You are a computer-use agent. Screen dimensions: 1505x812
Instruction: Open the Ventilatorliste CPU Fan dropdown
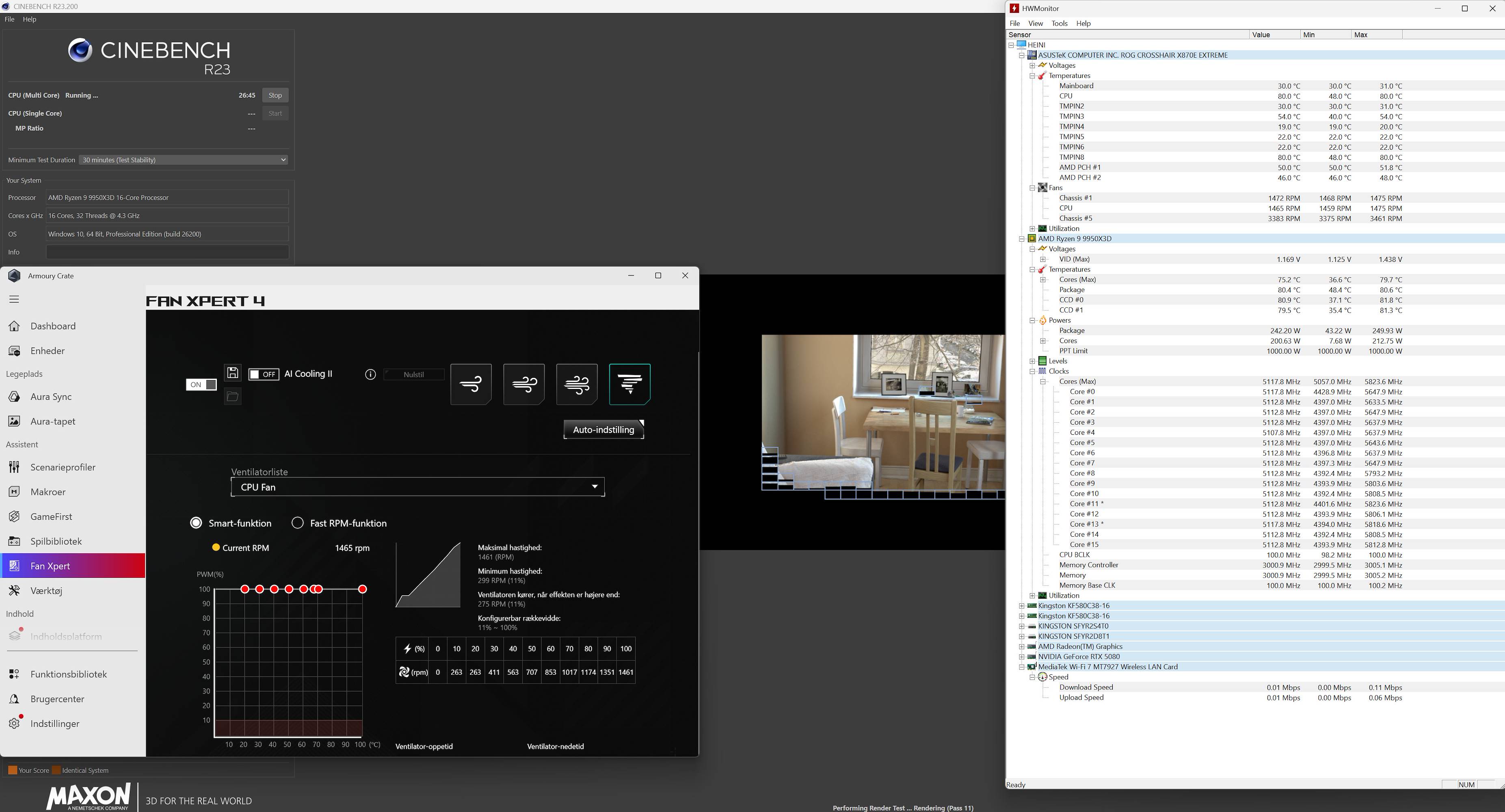418,487
